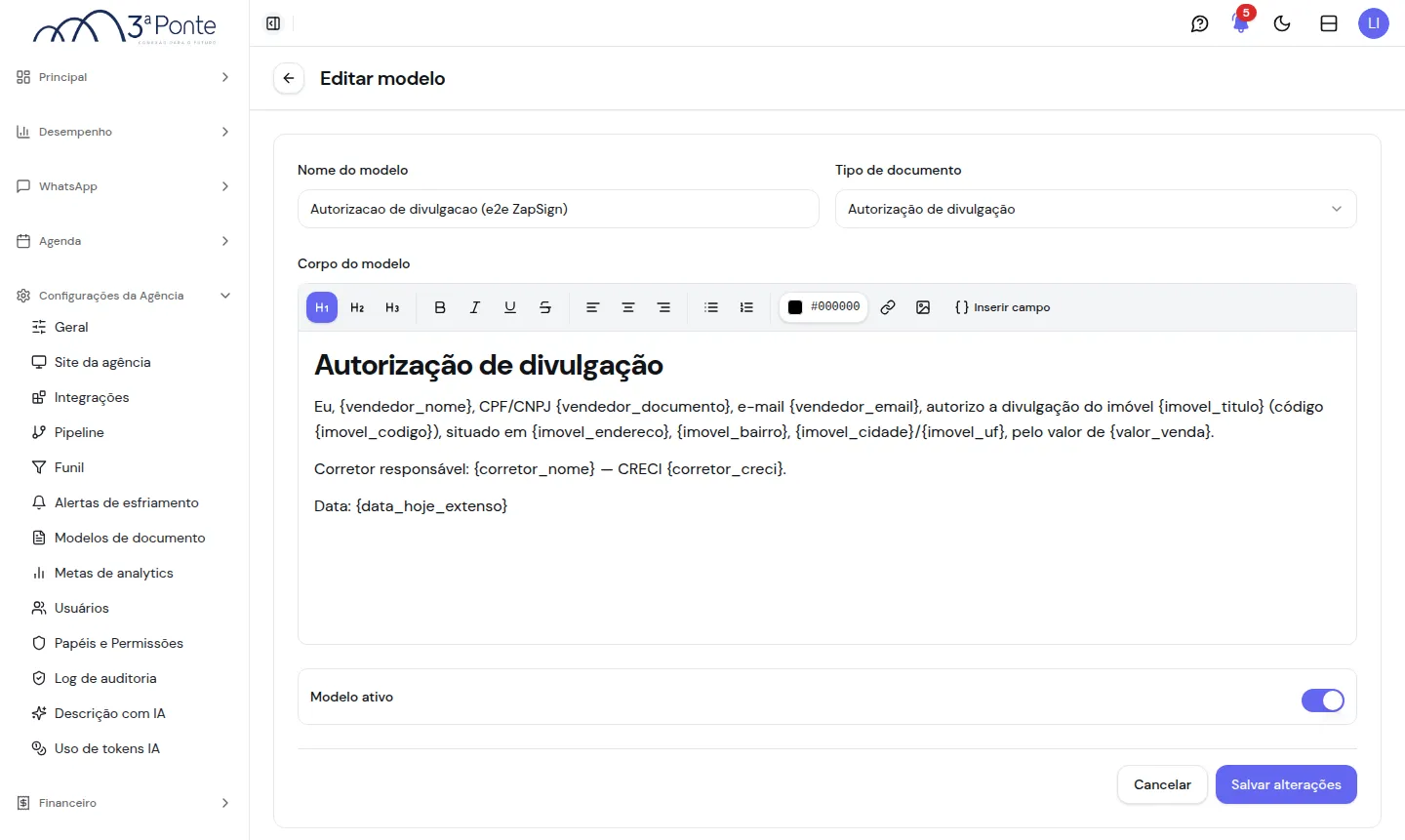The width and height of the screenshot is (1405, 840).
Task: Expand the Agenda menu
Action: [x=124, y=241]
